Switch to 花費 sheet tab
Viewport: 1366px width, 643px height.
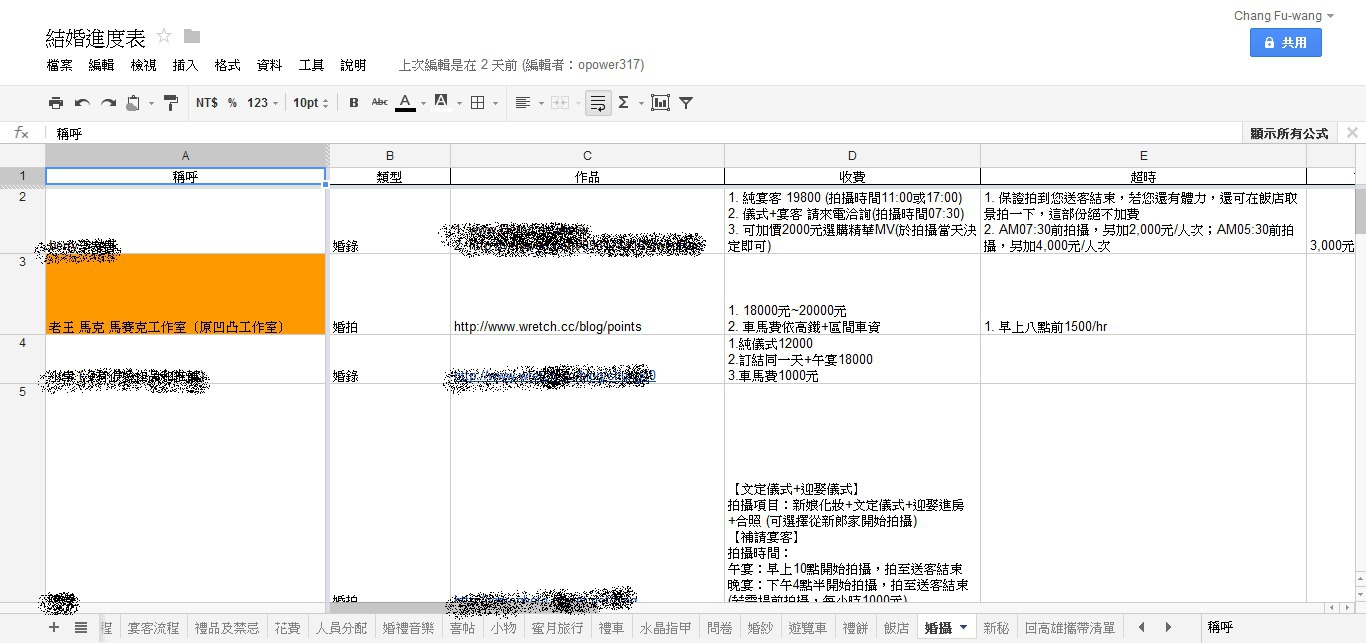287,628
